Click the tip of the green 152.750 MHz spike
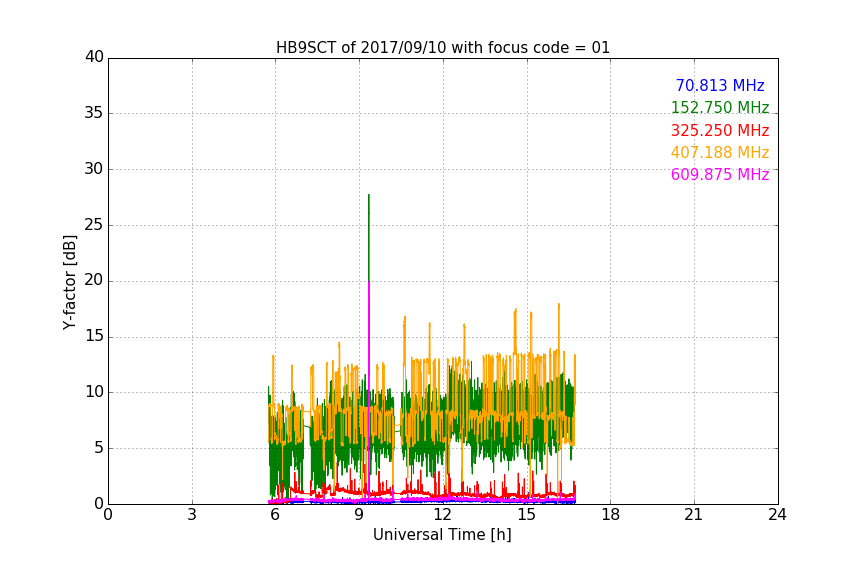The height and width of the screenshot is (576, 864). [x=369, y=195]
